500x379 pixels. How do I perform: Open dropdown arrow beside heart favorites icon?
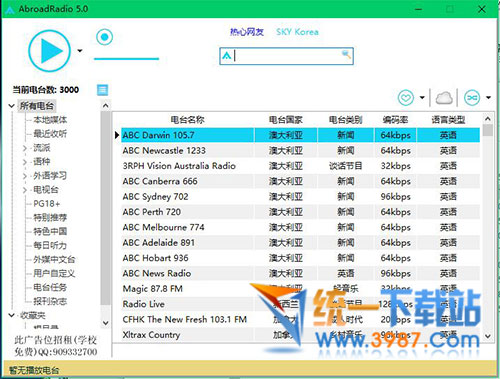[x=422, y=98]
